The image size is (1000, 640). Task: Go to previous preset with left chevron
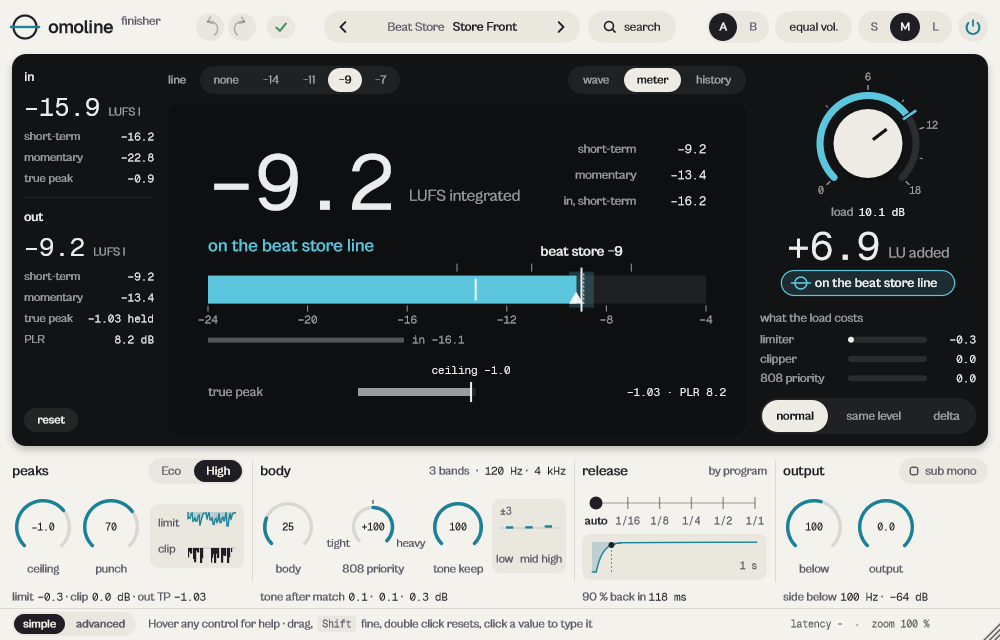(343, 27)
